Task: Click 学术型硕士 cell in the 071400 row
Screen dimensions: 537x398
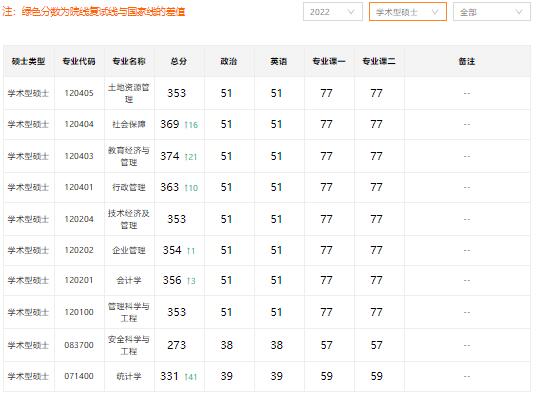Action: pos(28,376)
